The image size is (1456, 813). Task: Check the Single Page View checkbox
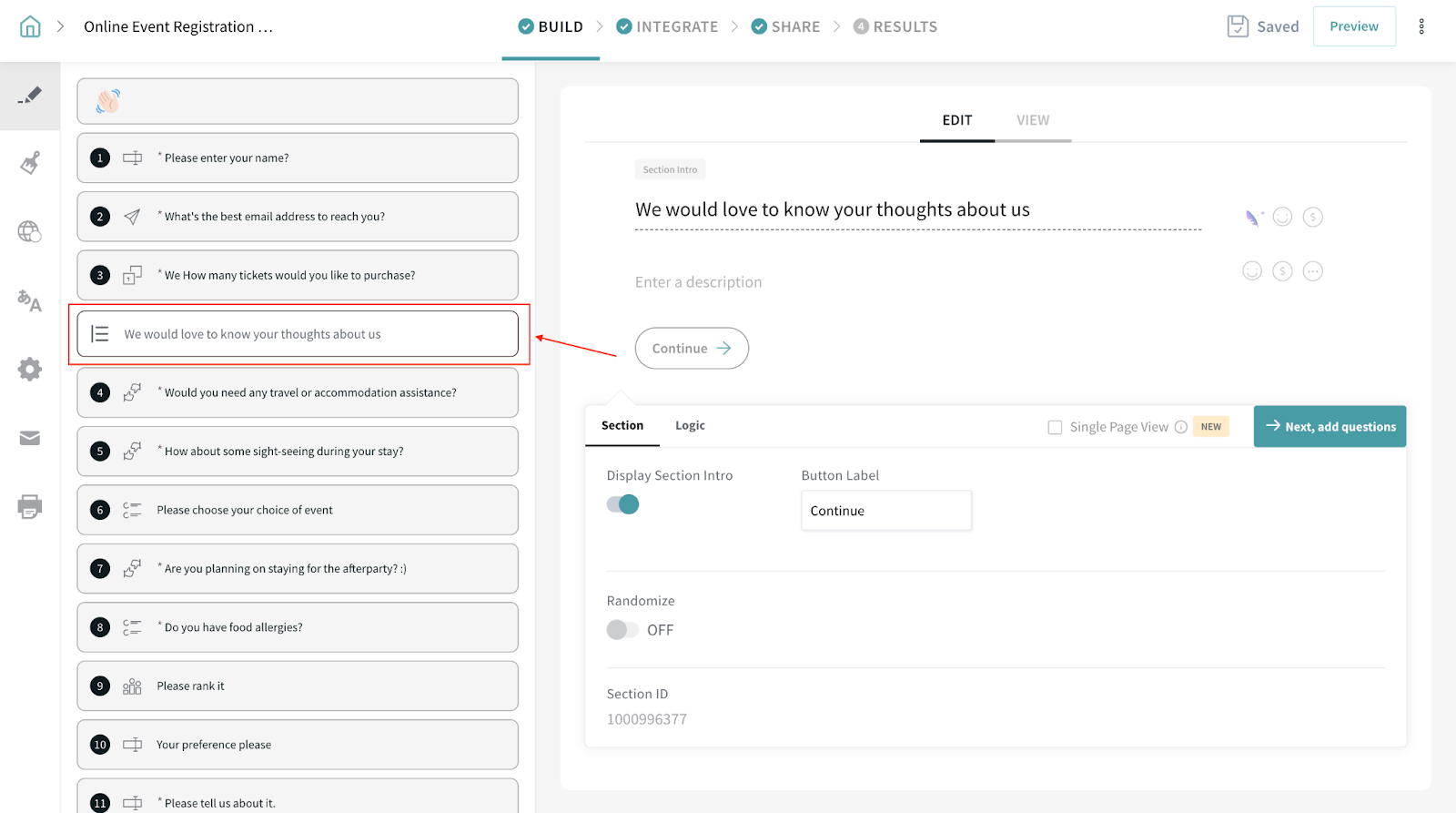(x=1055, y=427)
